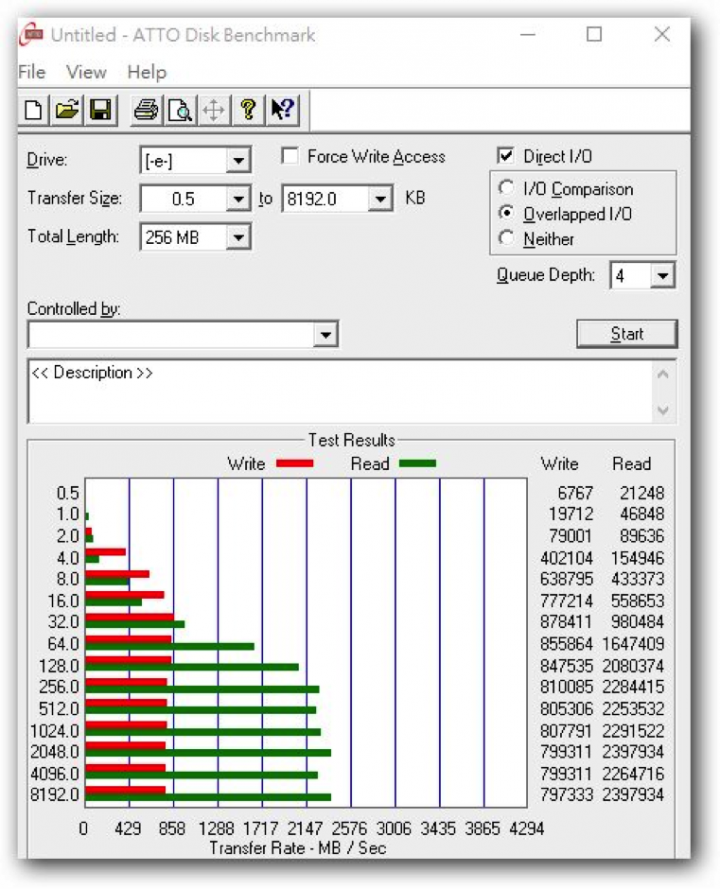Click the red Write legend swatch

[x=294, y=463]
